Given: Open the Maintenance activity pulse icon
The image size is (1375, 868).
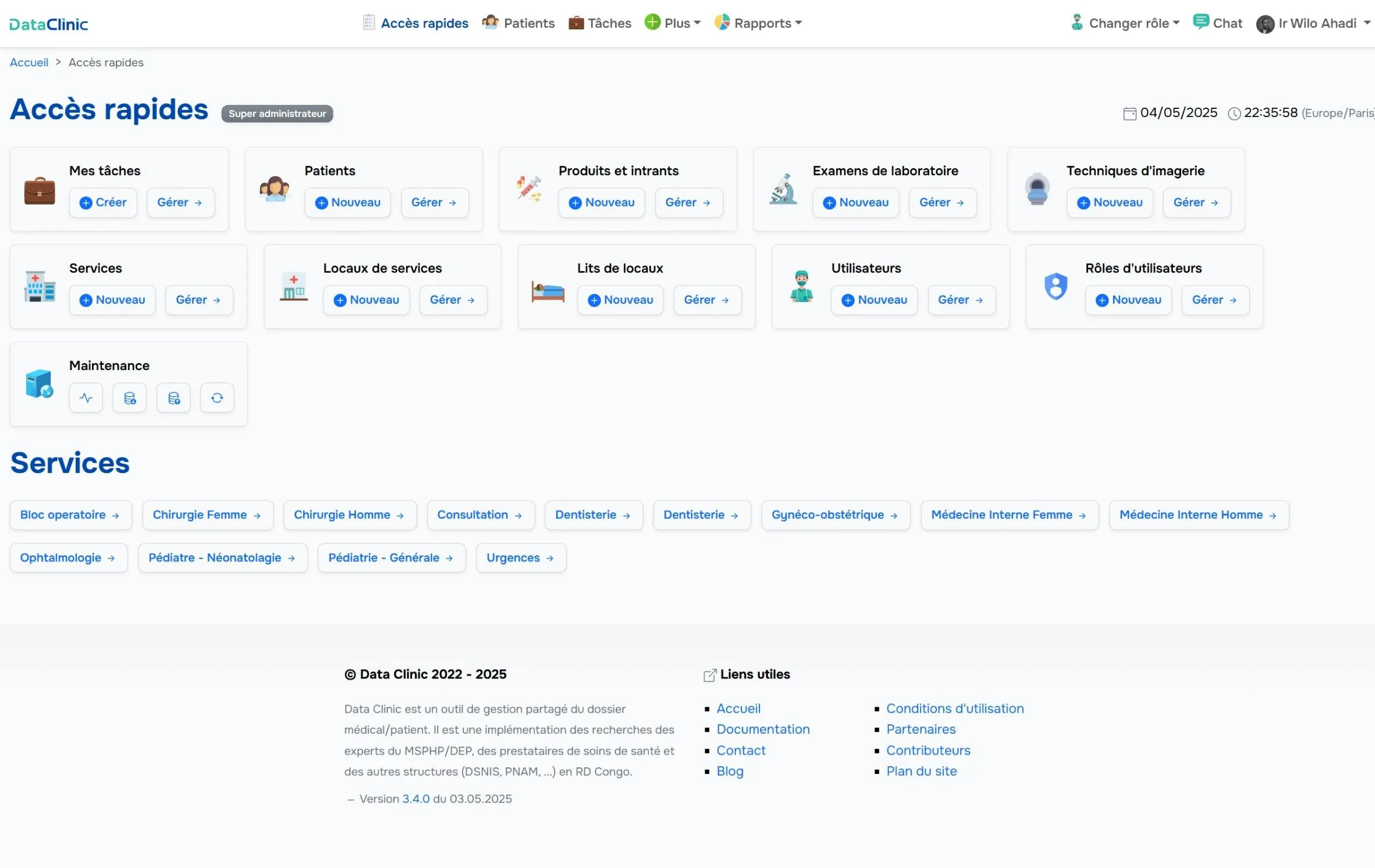Looking at the screenshot, I should pyautogui.click(x=86, y=398).
